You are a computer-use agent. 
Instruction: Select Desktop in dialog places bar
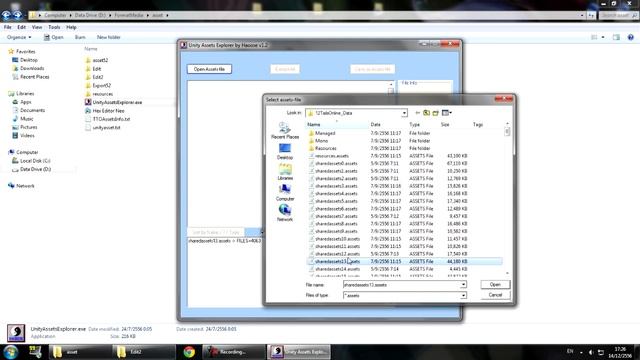285,151
